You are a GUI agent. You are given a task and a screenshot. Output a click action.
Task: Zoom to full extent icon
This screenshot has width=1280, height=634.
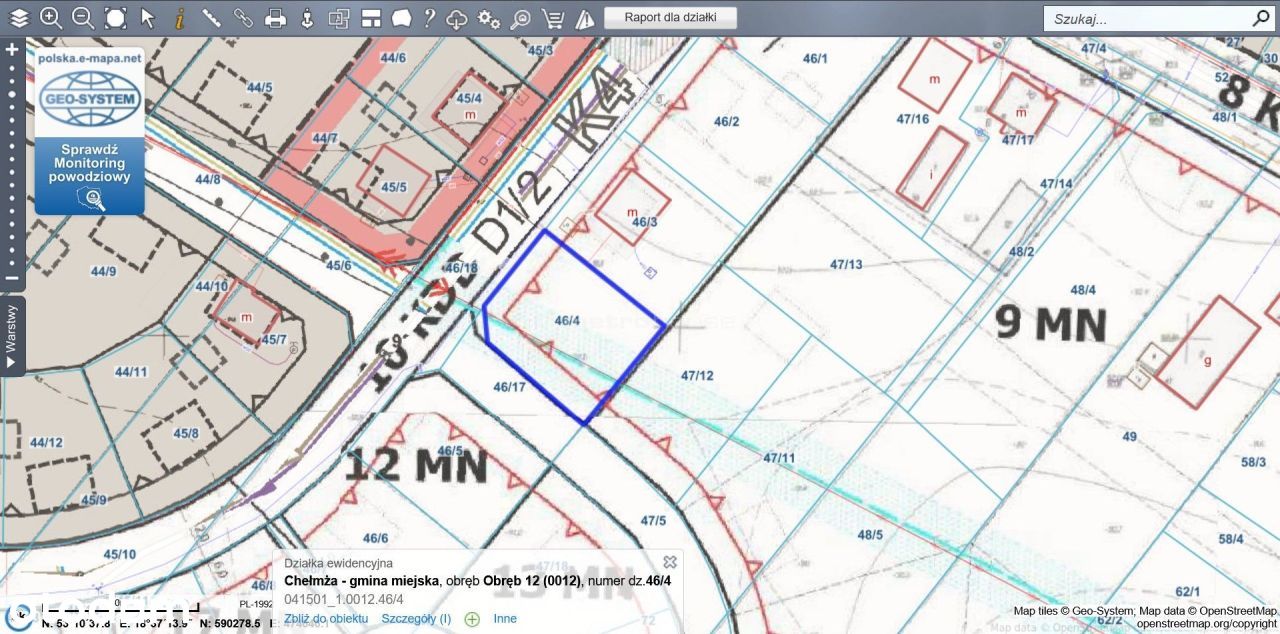(x=115, y=18)
